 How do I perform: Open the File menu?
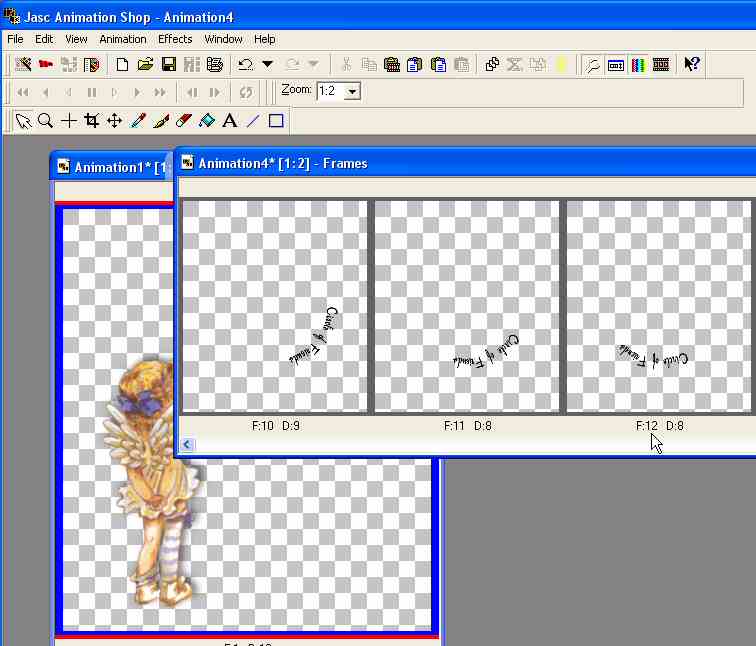[15, 39]
